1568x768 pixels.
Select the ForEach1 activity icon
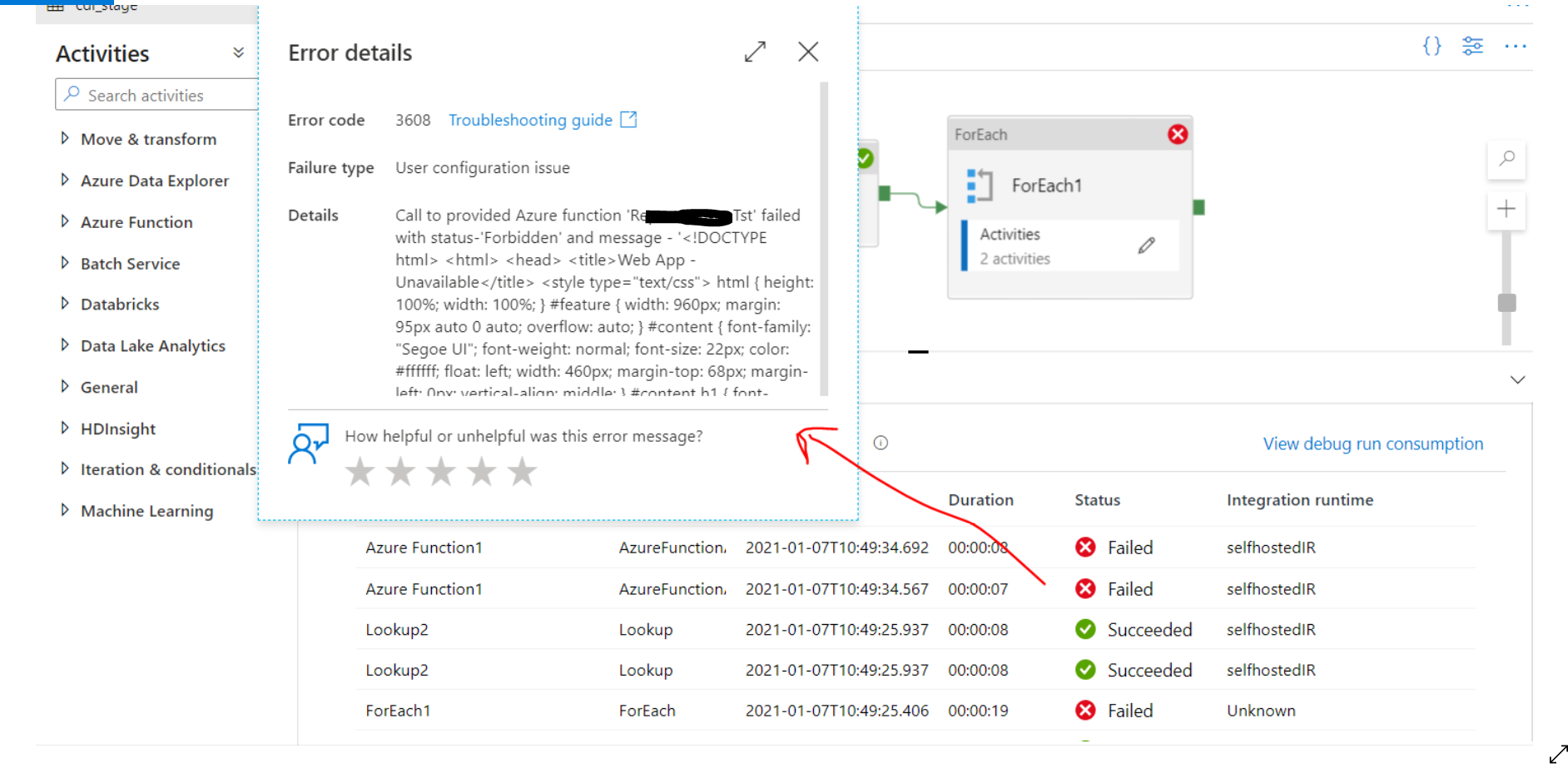(980, 186)
